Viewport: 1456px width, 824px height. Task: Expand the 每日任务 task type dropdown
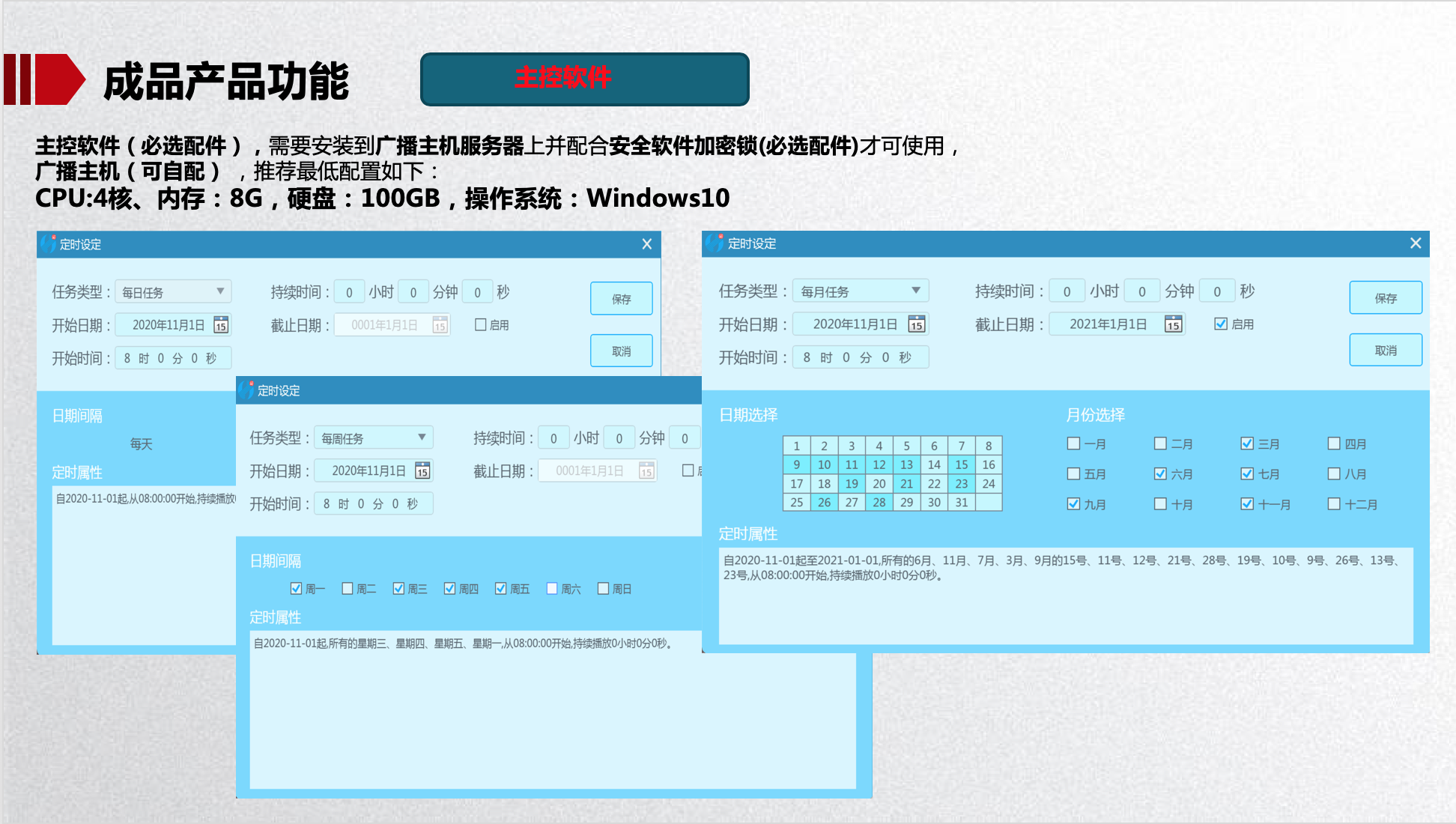point(220,291)
